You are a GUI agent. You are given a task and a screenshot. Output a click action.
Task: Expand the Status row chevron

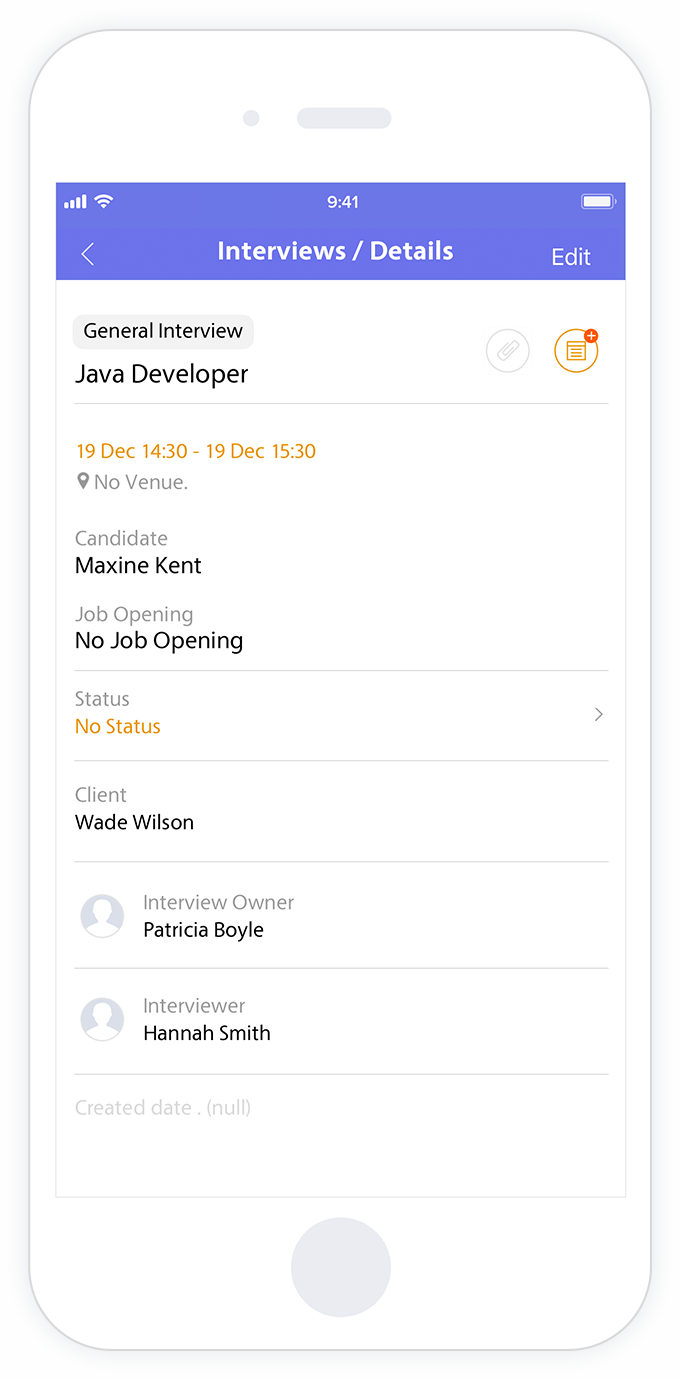(x=598, y=714)
